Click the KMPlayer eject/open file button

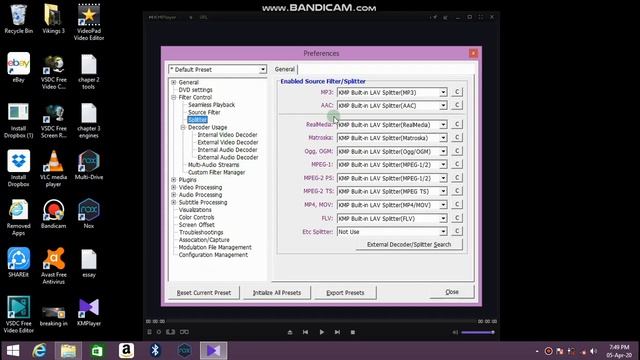[x=290, y=332]
